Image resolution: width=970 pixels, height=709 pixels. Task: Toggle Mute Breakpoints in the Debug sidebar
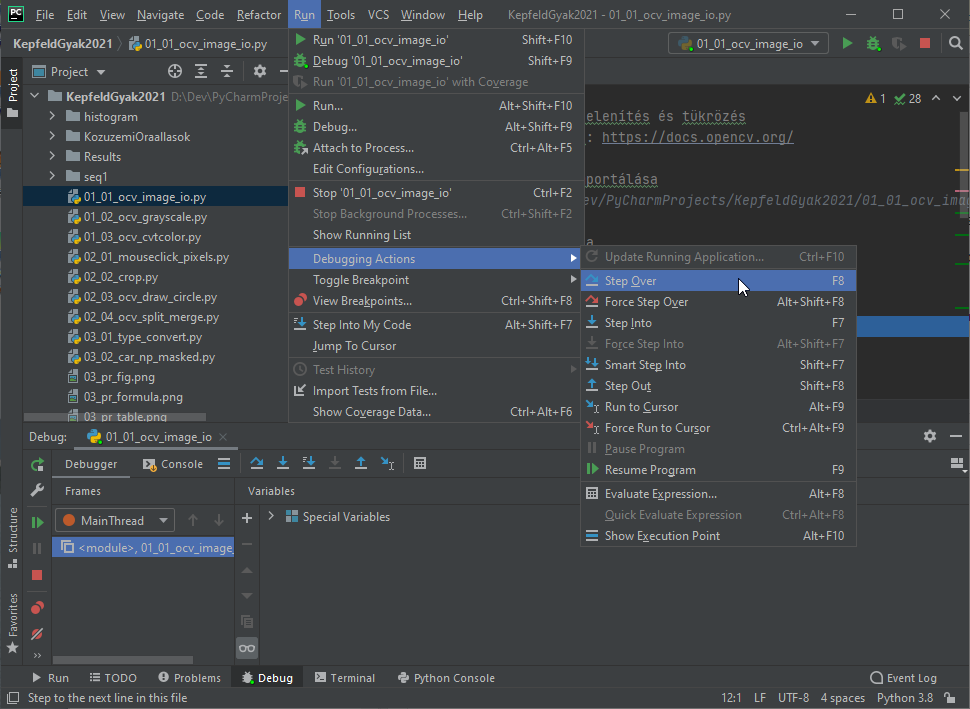pyautogui.click(x=37, y=634)
